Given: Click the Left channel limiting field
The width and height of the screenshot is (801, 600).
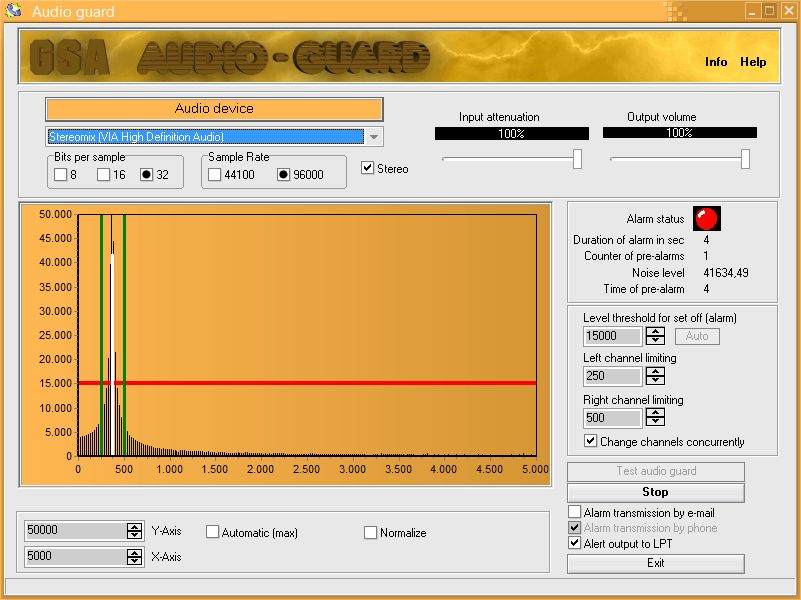Looking at the screenshot, I should tap(612, 376).
